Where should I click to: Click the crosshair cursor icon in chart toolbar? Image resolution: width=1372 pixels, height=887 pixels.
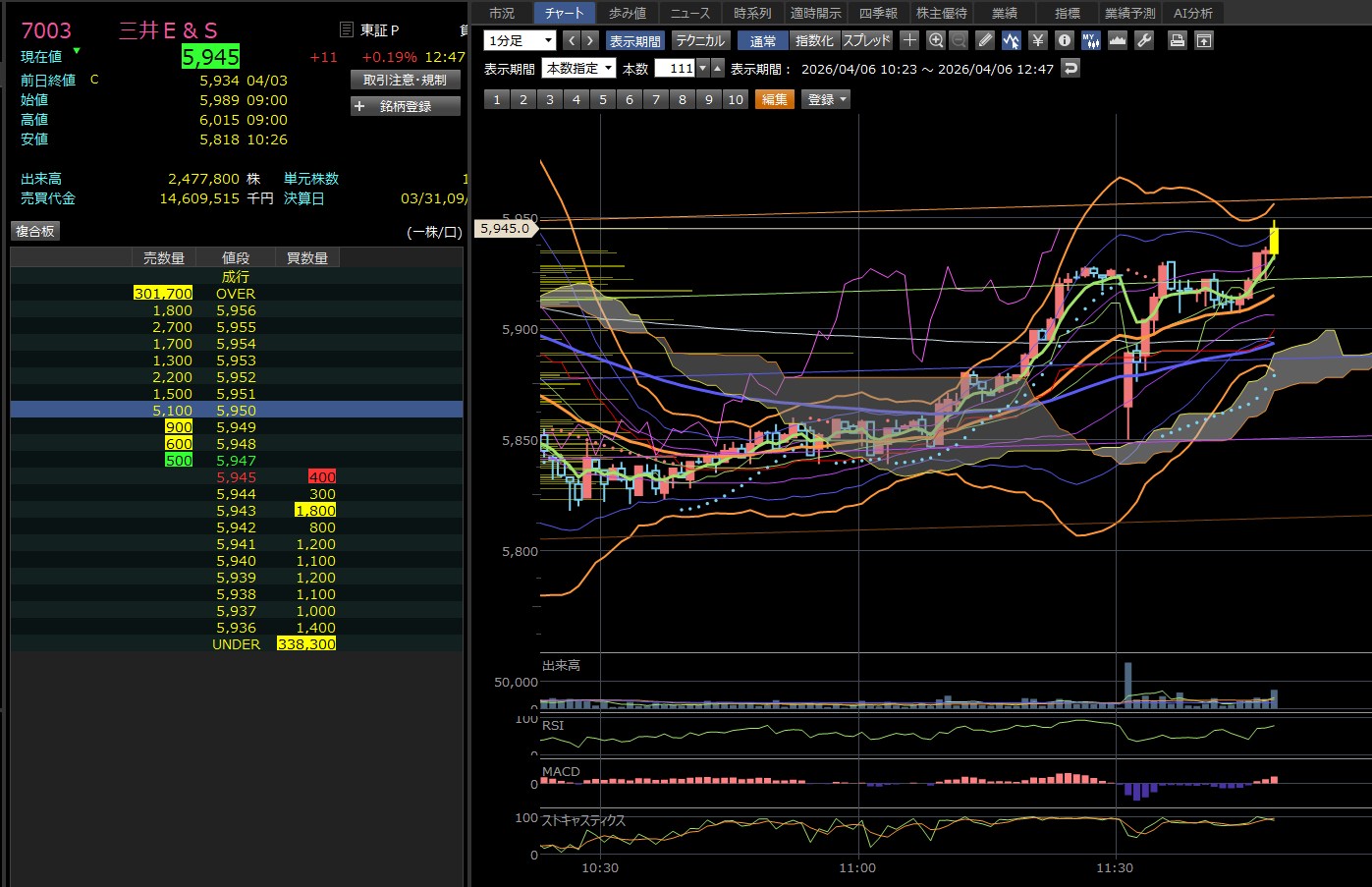click(909, 40)
